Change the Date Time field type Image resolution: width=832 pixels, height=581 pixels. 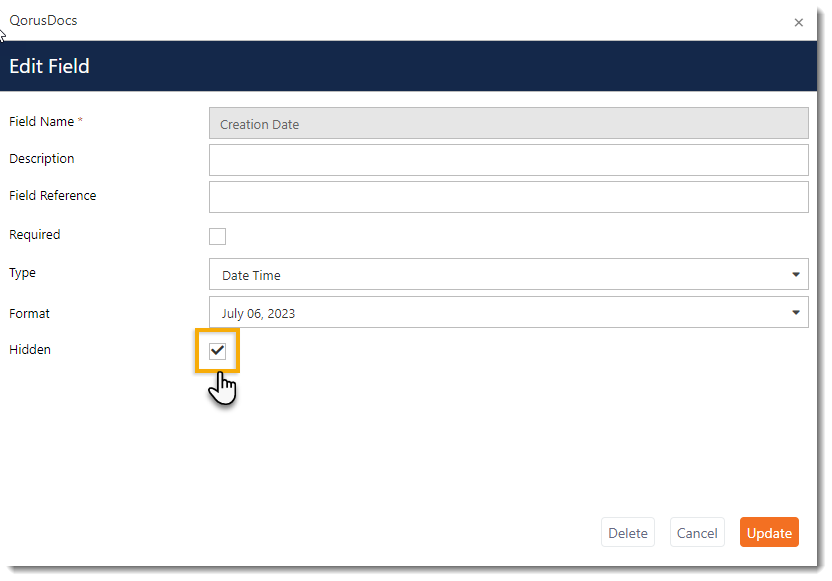point(508,274)
